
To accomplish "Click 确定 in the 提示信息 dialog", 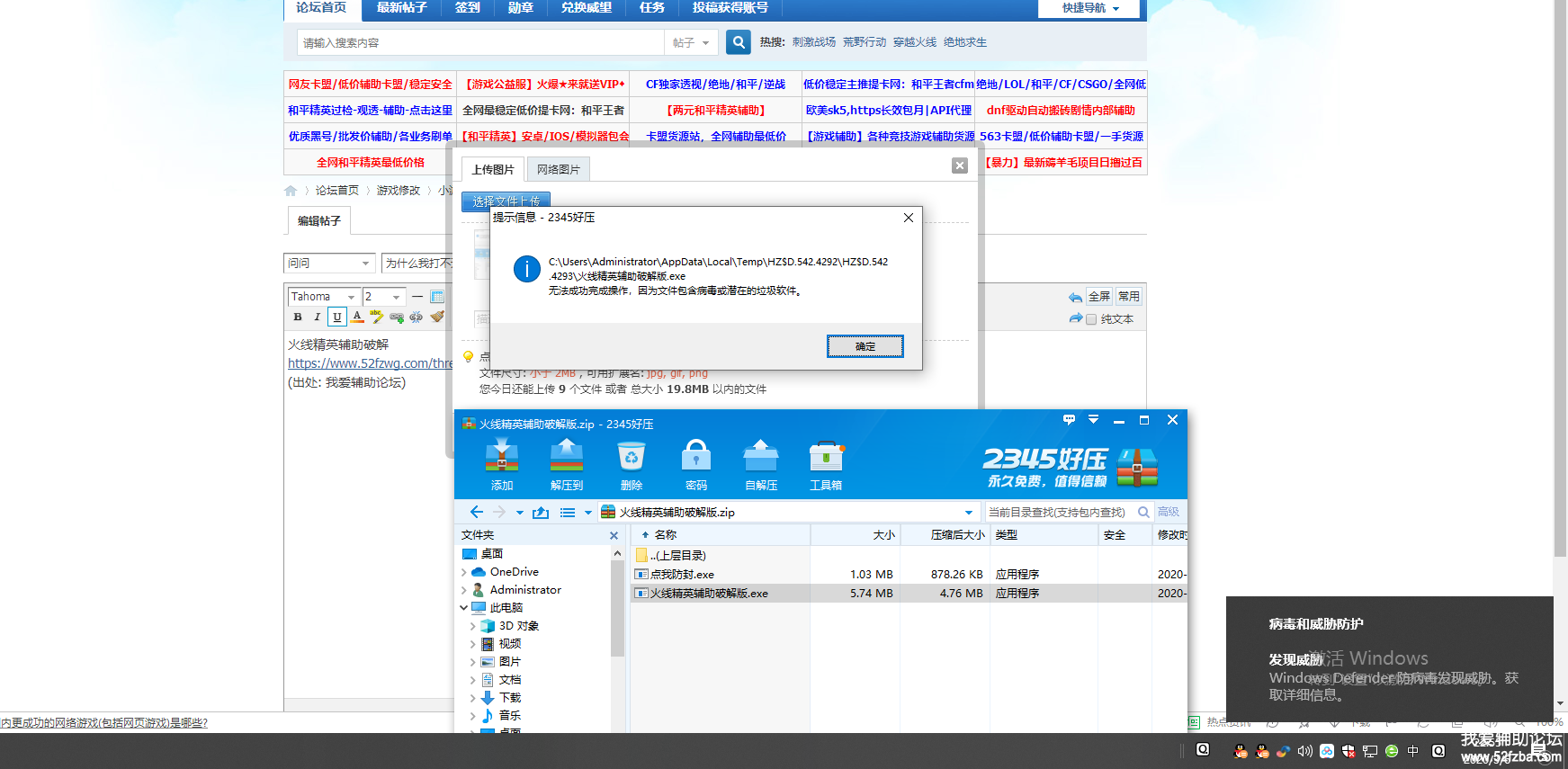I will pyautogui.click(x=865, y=346).
